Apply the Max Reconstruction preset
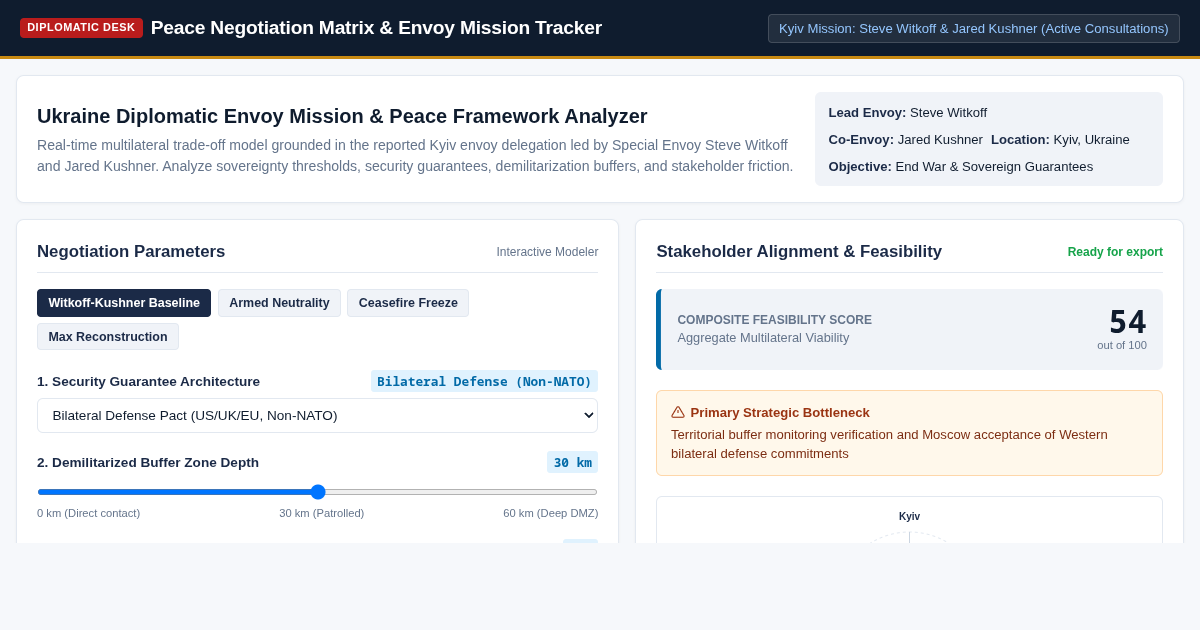Screen dimensions: 1200x630 tap(108, 337)
